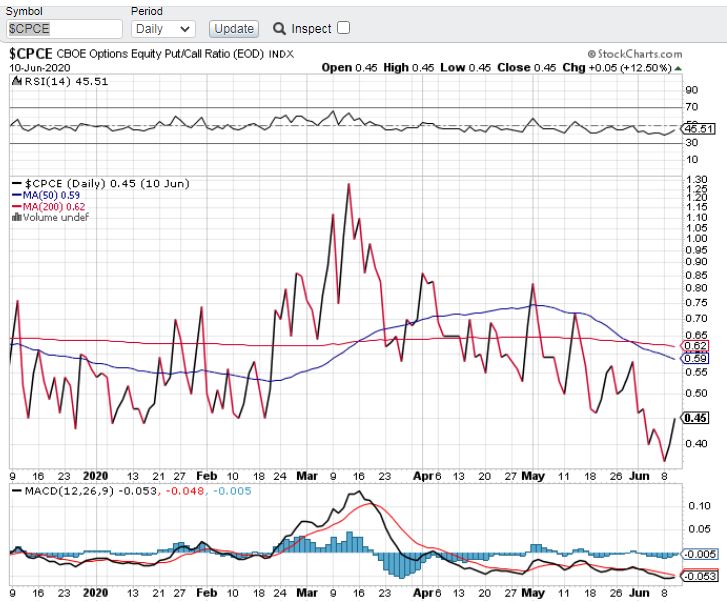The width and height of the screenshot is (727, 603).
Task: Click the 10-Jun-2020 date label
Action: (40, 68)
